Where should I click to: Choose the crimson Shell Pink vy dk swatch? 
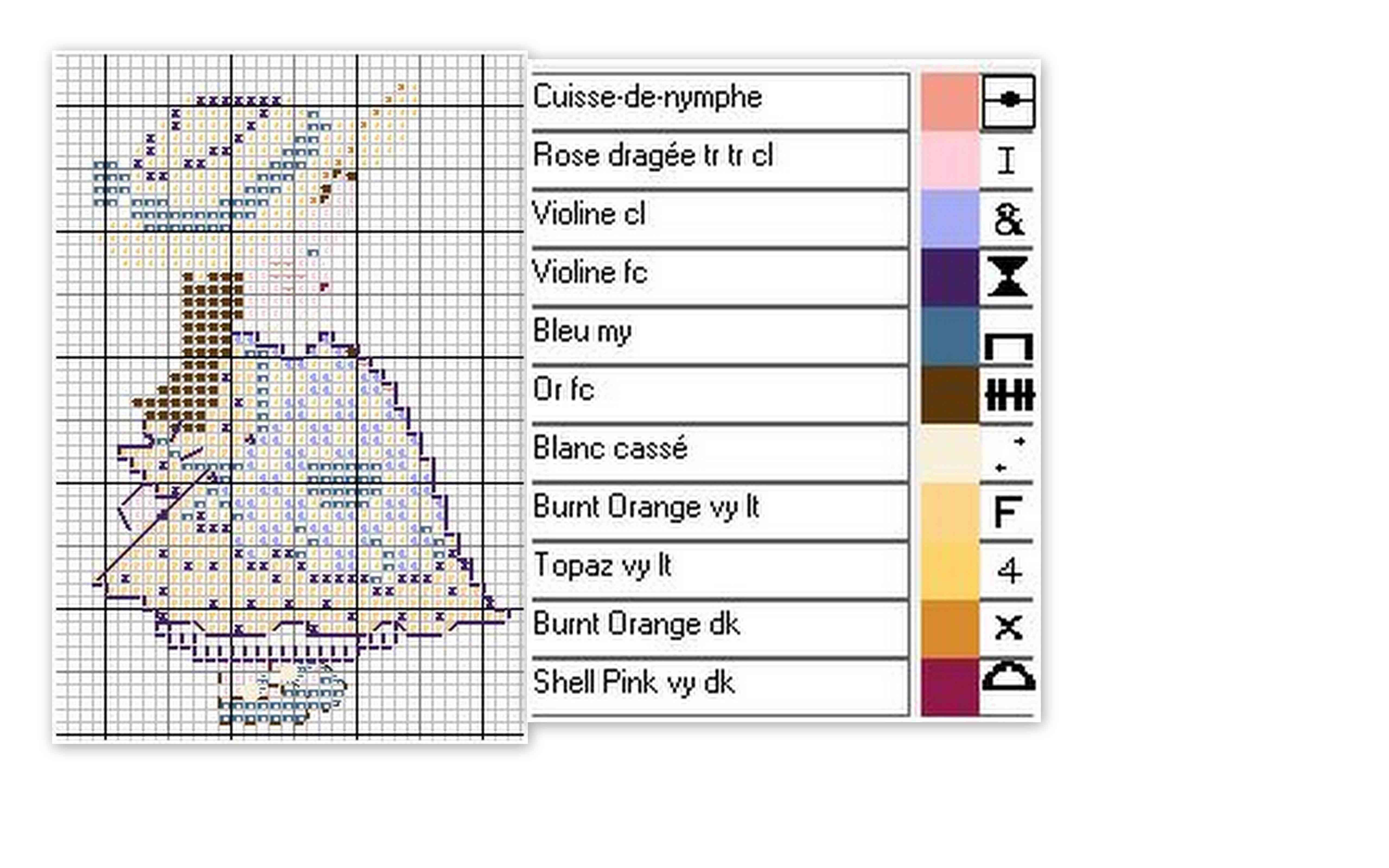click(950, 687)
